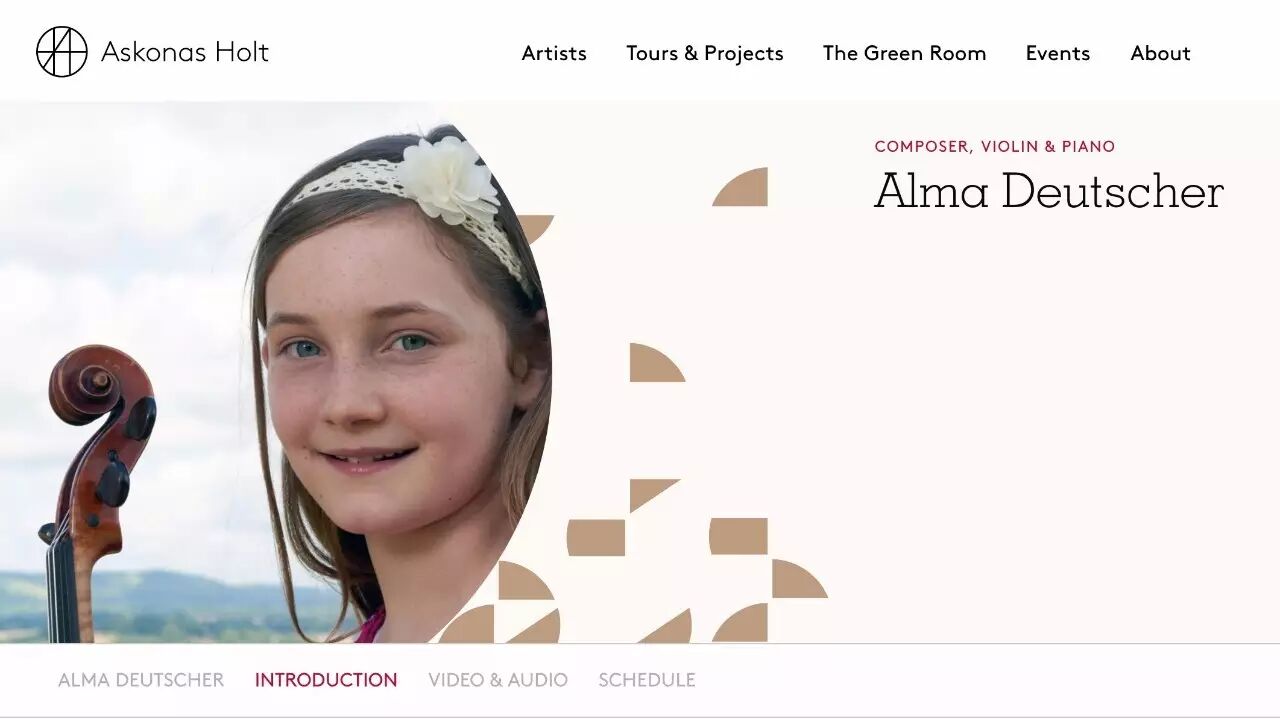1280x719 pixels.
Task: Open the VIDEO & AUDIO tab
Action: point(498,680)
